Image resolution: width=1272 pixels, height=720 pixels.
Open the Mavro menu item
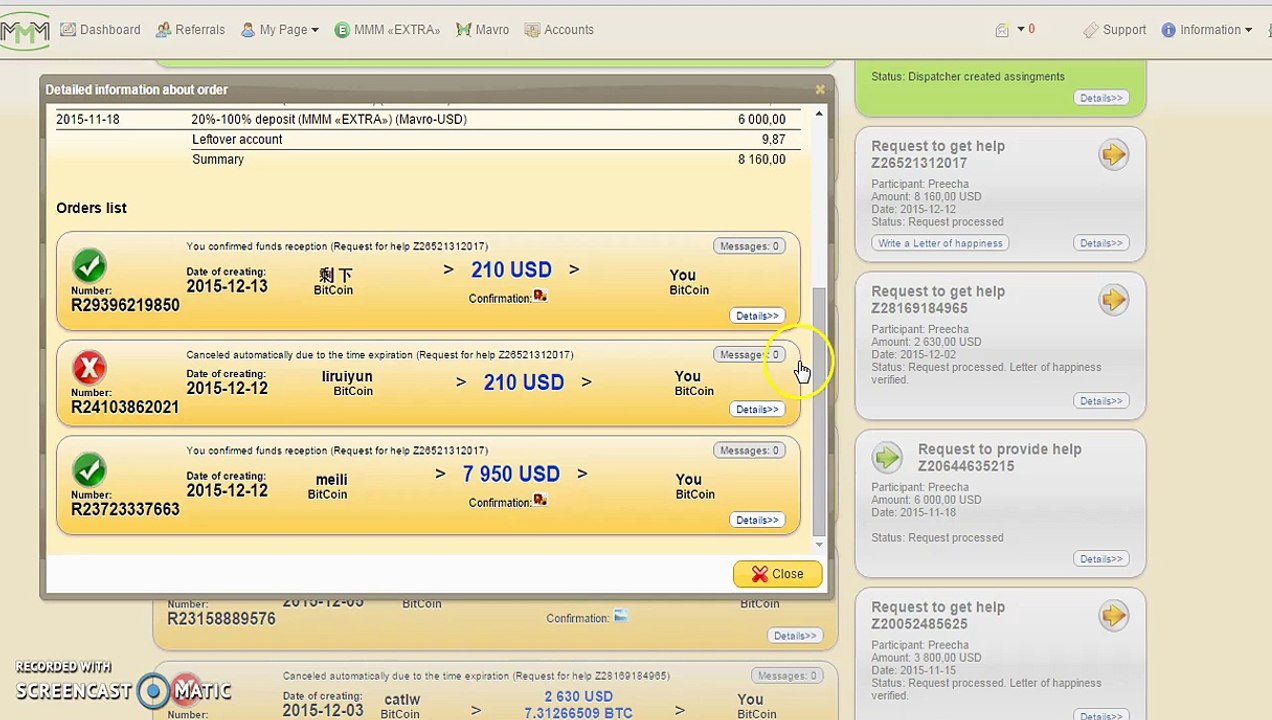click(x=482, y=30)
